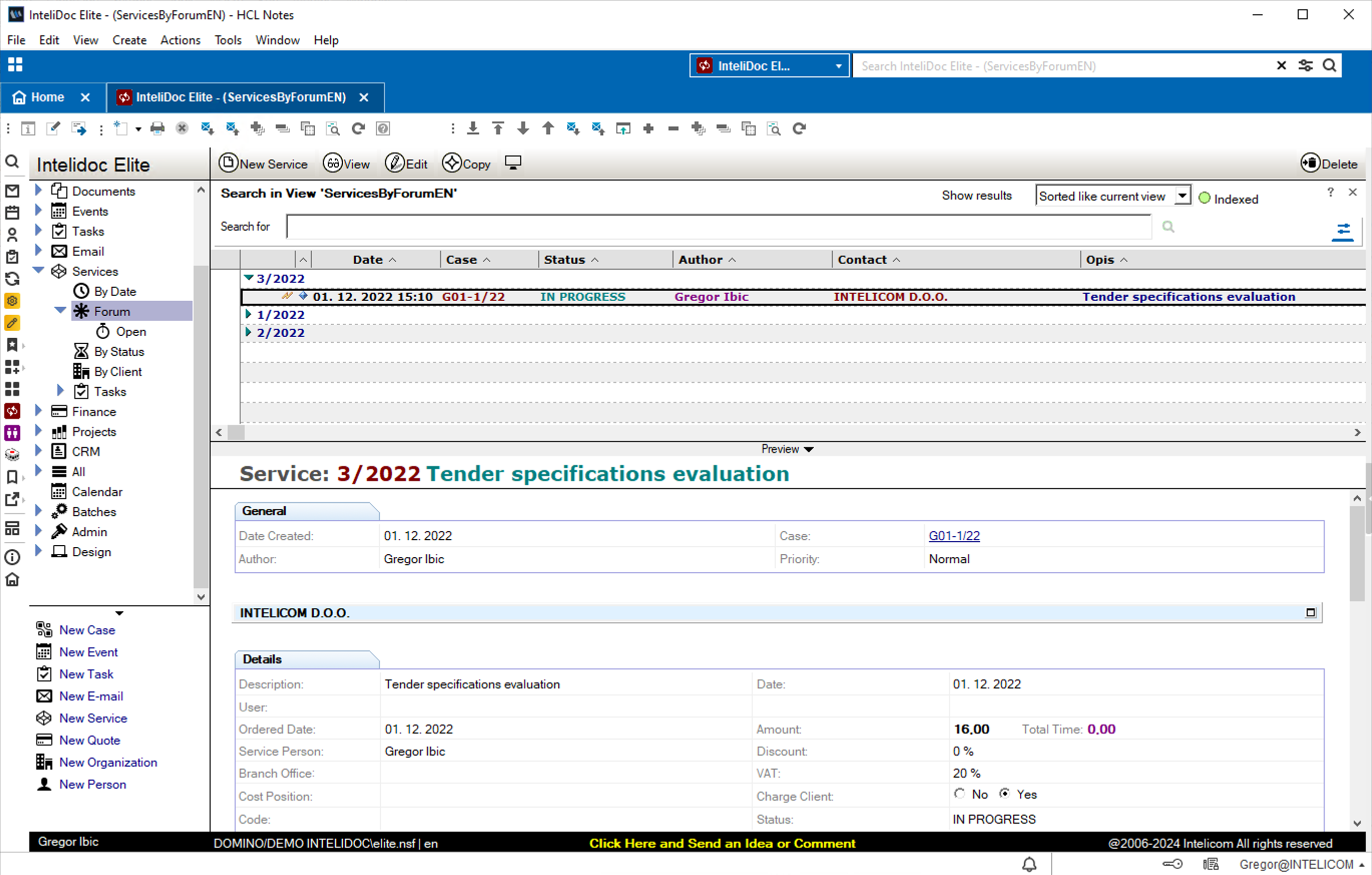This screenshot has width=1372, height=875.
Task: Open the mail icon in the sidebar
Action: click(x=12, y=191)
